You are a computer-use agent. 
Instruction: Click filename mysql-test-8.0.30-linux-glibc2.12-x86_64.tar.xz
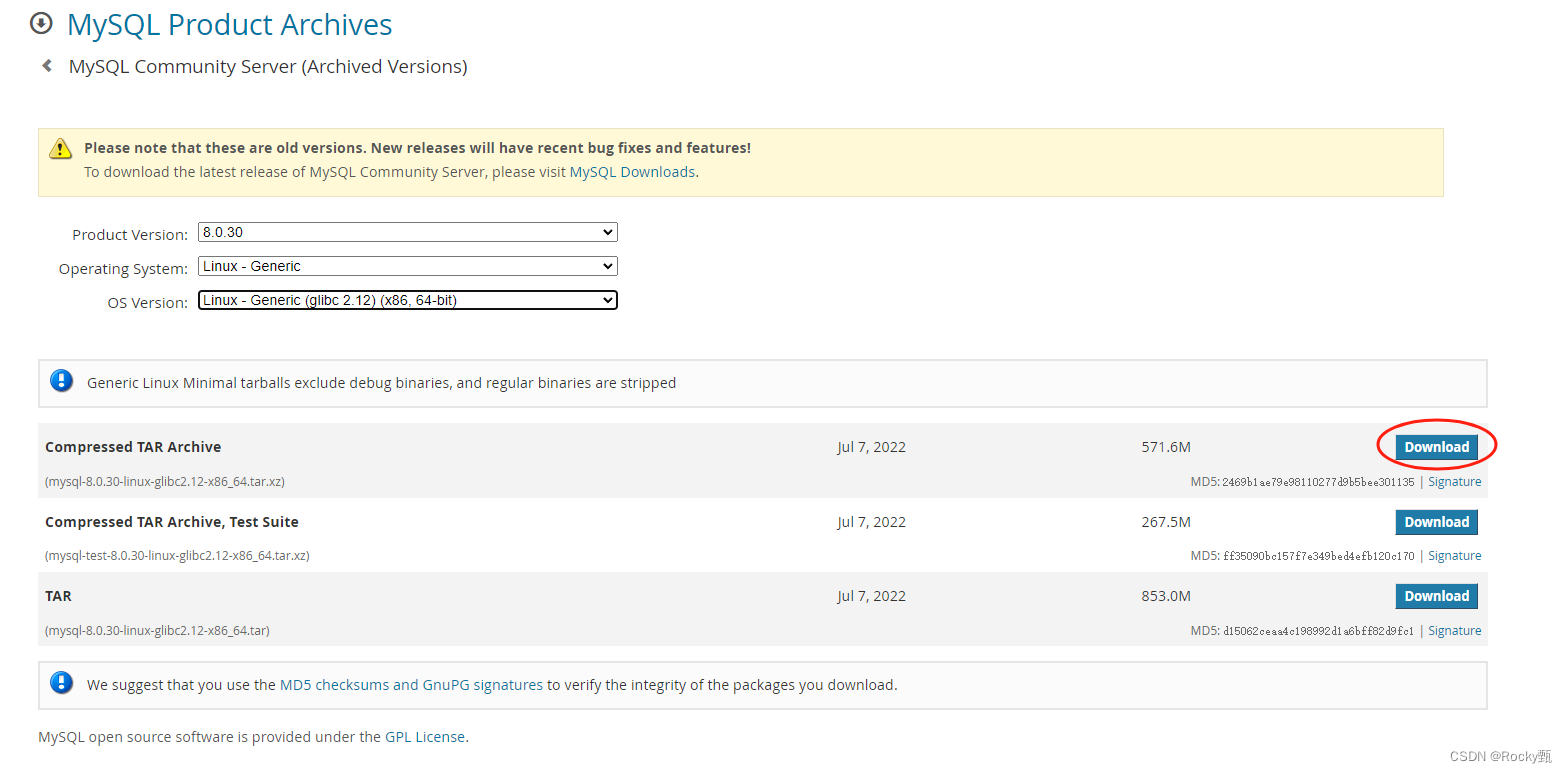click(x=177, y=556)
